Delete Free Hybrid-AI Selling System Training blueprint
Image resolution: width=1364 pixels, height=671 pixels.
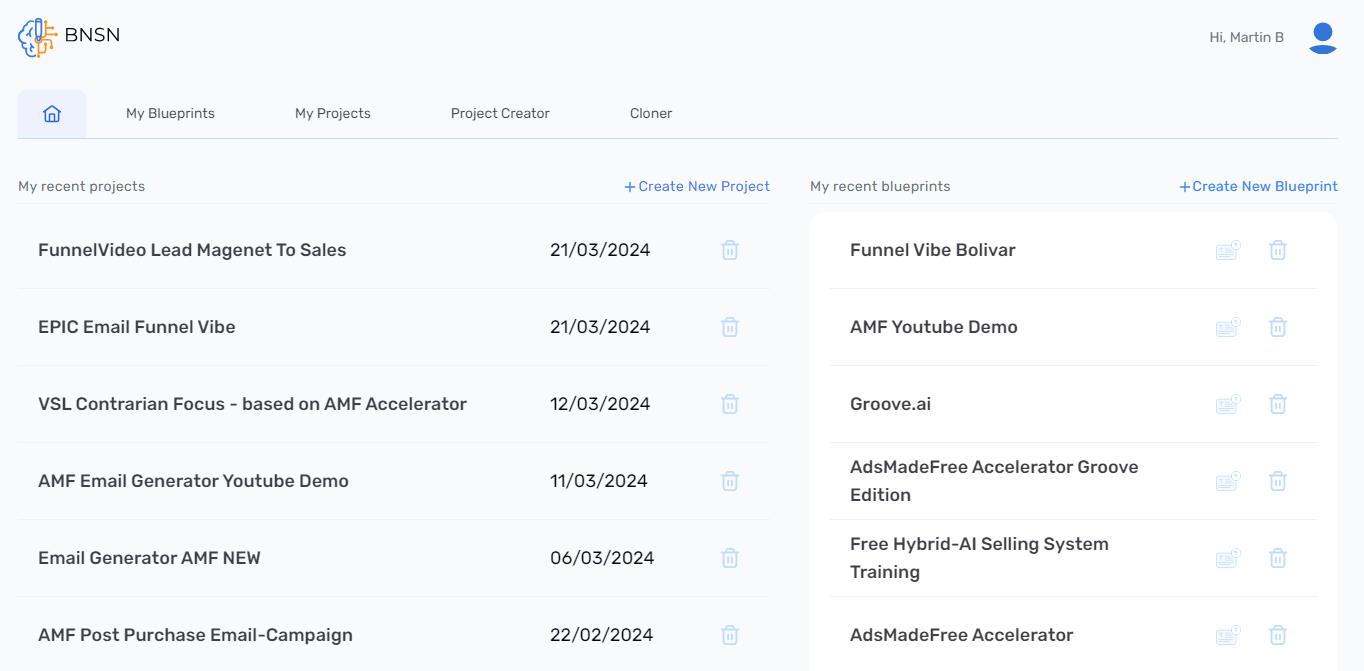(1278, 558)
